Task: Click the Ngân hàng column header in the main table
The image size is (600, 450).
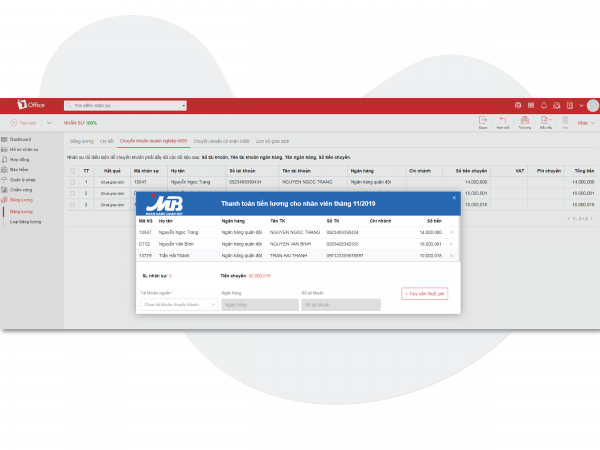Action: pos(362,171)
